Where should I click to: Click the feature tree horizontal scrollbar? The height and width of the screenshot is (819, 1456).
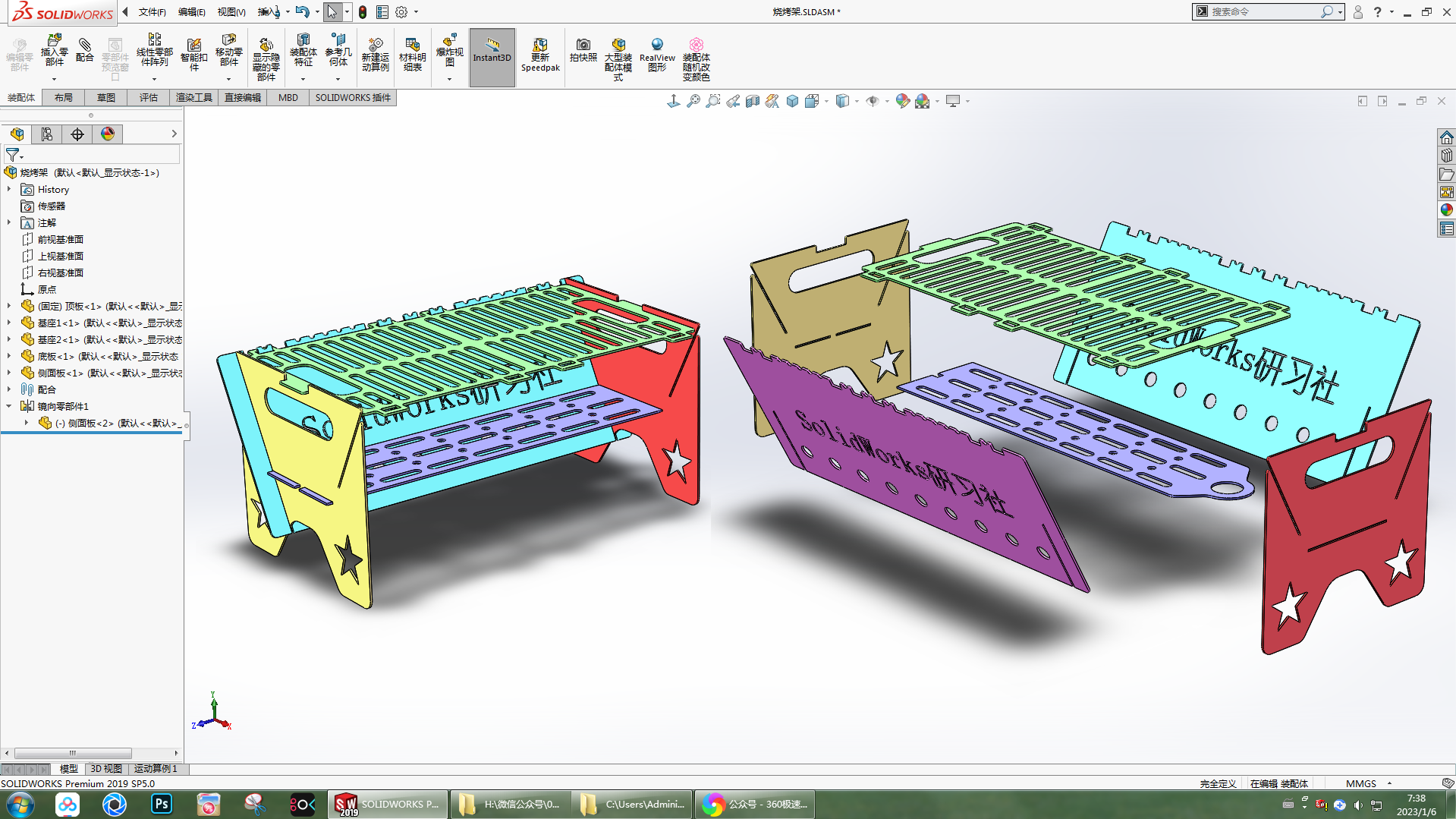[74, 753]
